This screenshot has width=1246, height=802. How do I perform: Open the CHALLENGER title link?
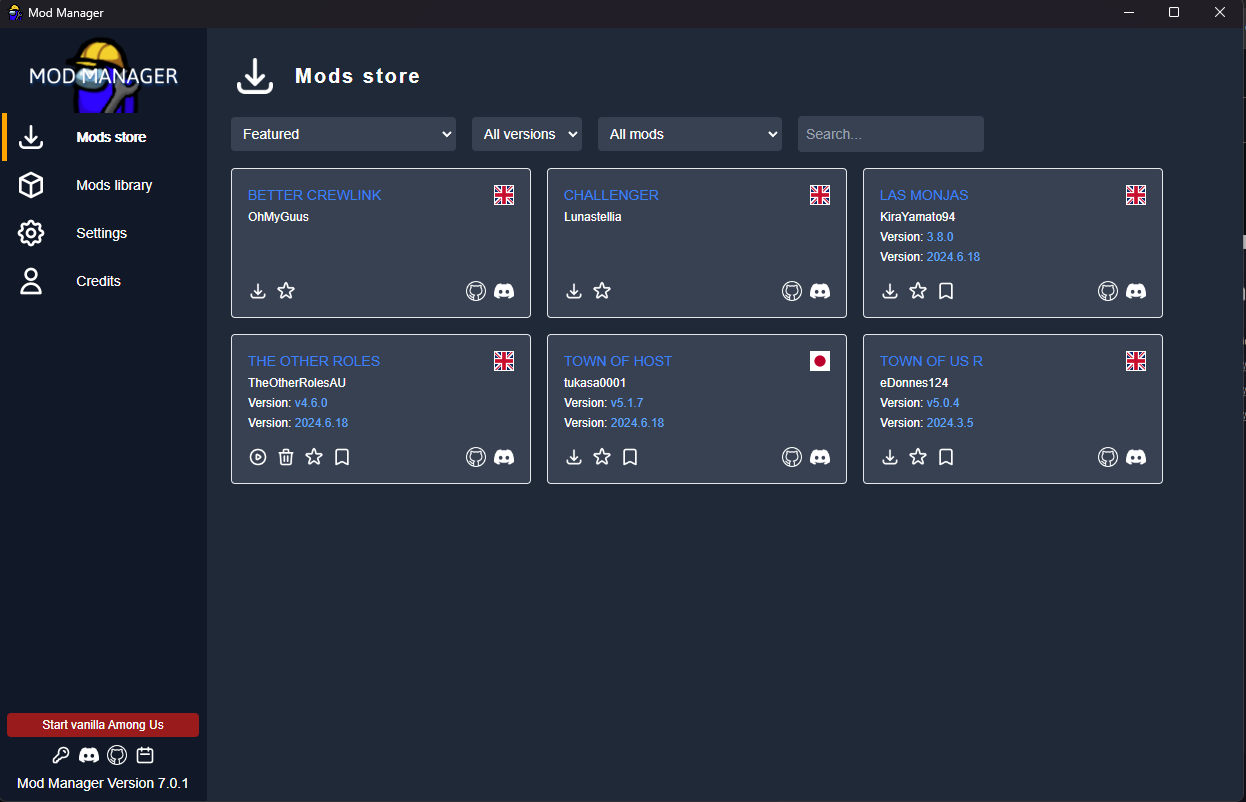611,195
